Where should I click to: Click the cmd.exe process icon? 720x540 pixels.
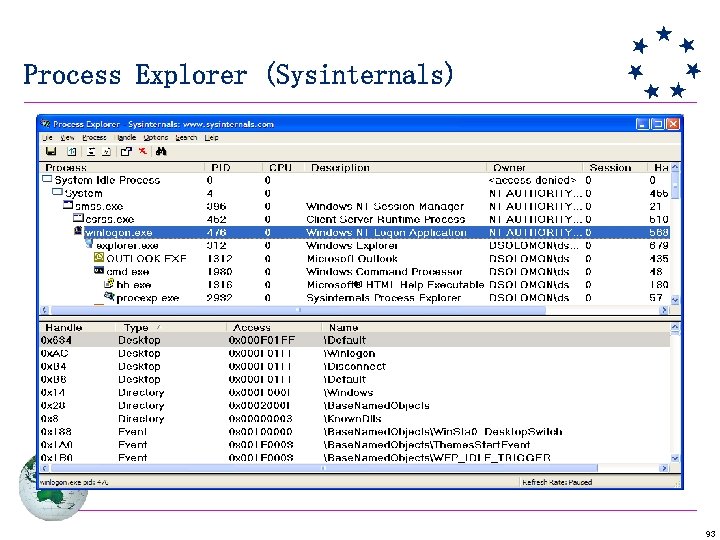(x=99, y=270)
